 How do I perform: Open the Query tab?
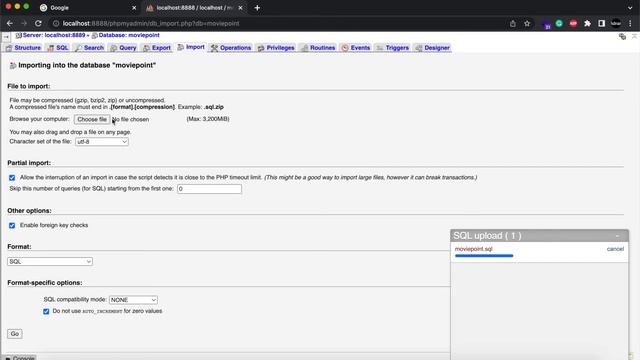[123, 48]
